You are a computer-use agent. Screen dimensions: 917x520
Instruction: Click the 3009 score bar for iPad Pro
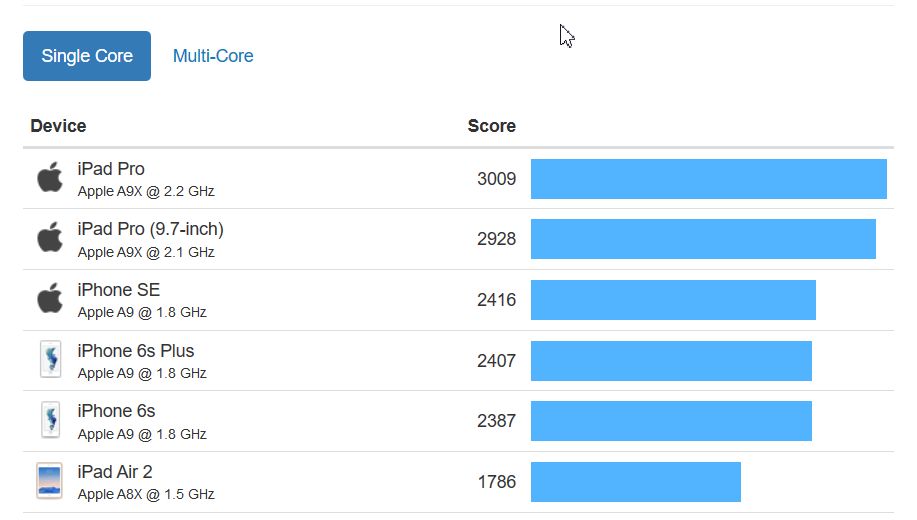[x=709, y=179]
